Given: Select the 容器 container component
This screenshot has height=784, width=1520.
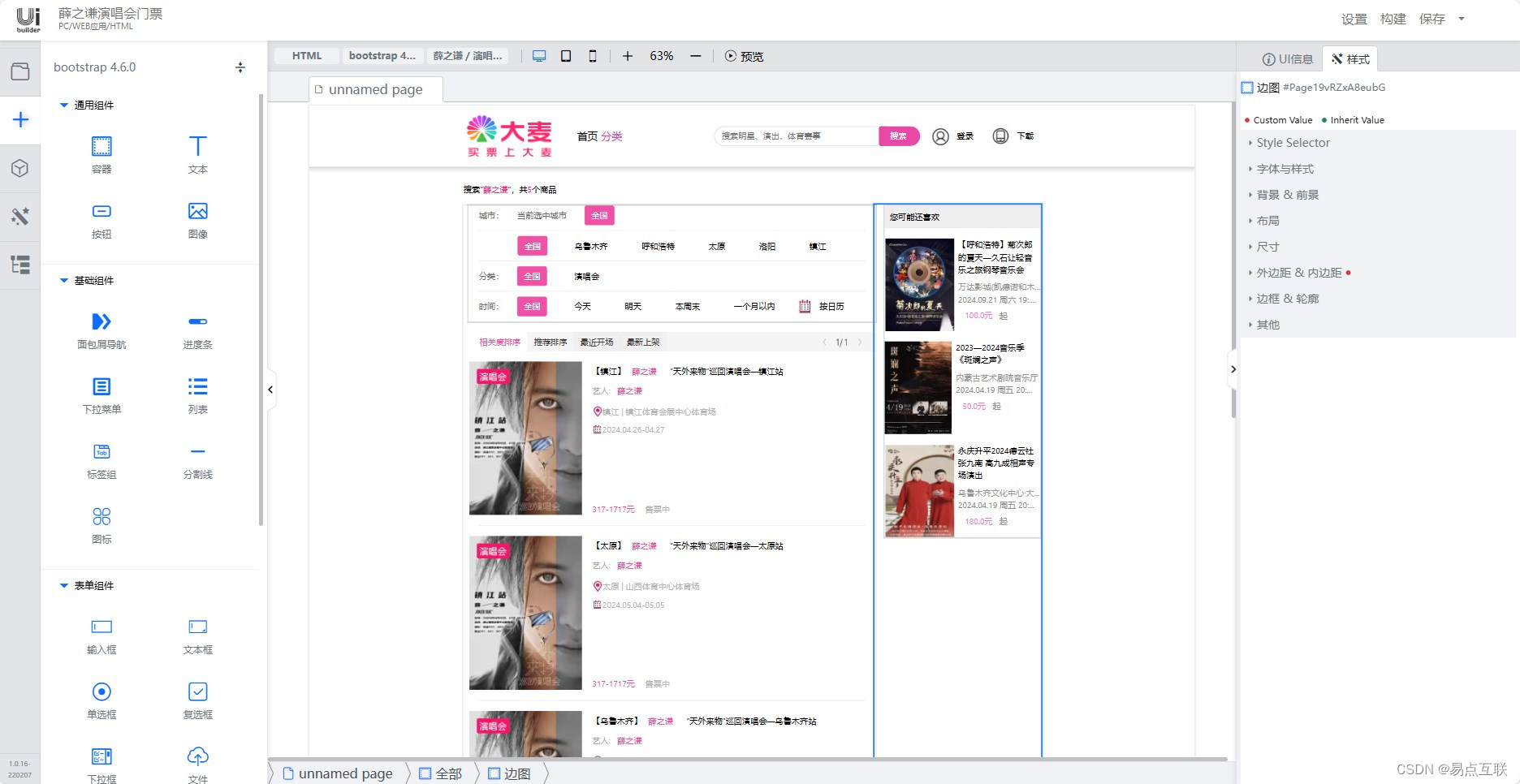Looking at the screenshot, I should (101, 155).
